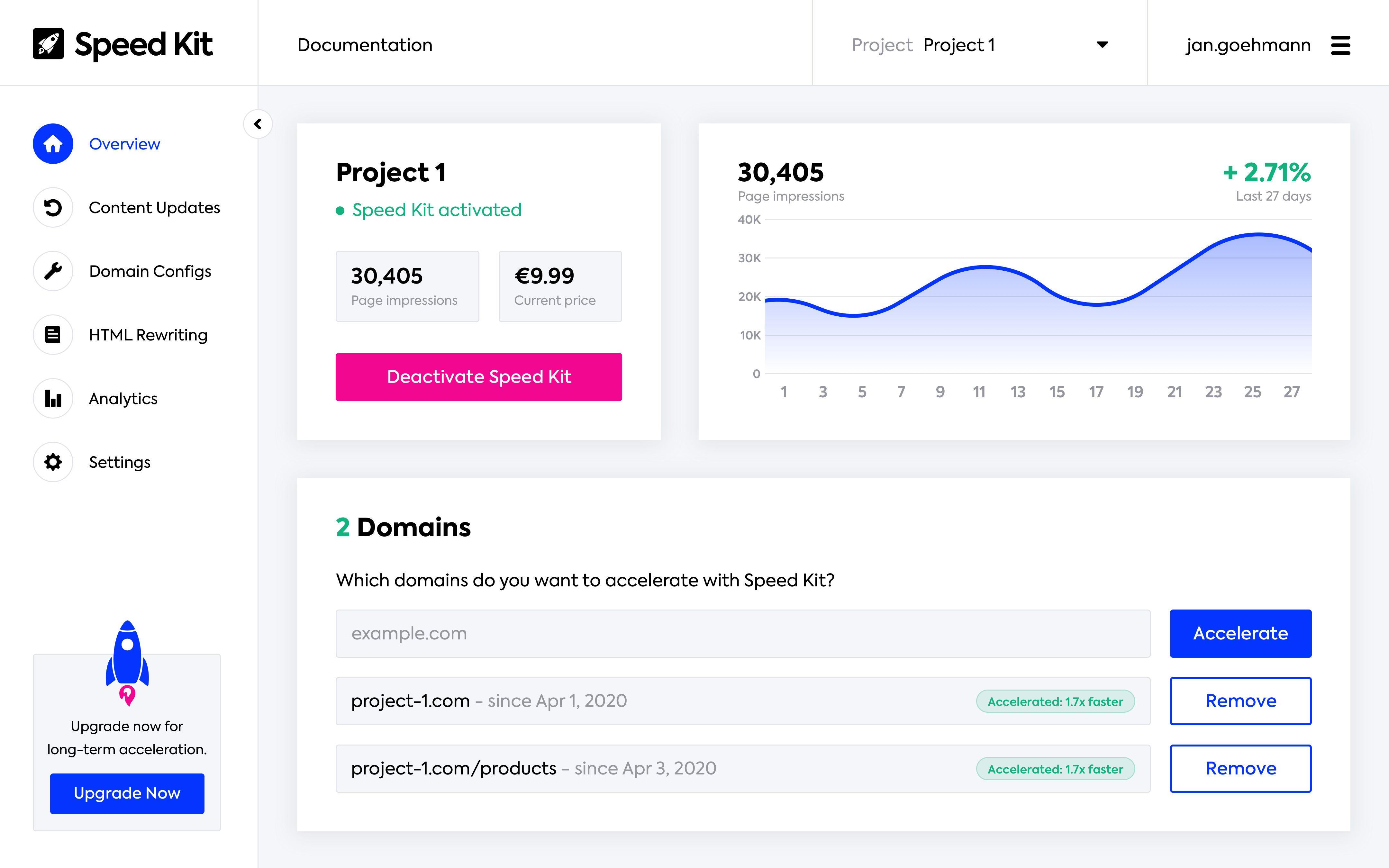Click the Analytics bar chart icon
The image size is (1389, 868).
(53, 398)
